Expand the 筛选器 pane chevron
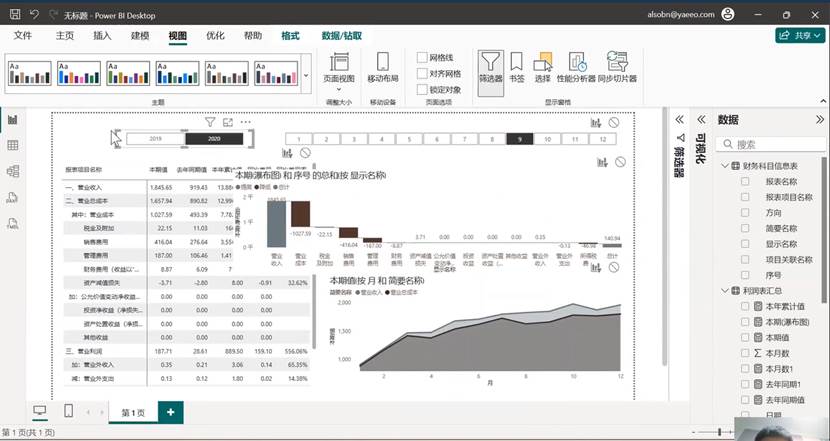Viewport: 830px width, 441px height. (x=680, y=120)
